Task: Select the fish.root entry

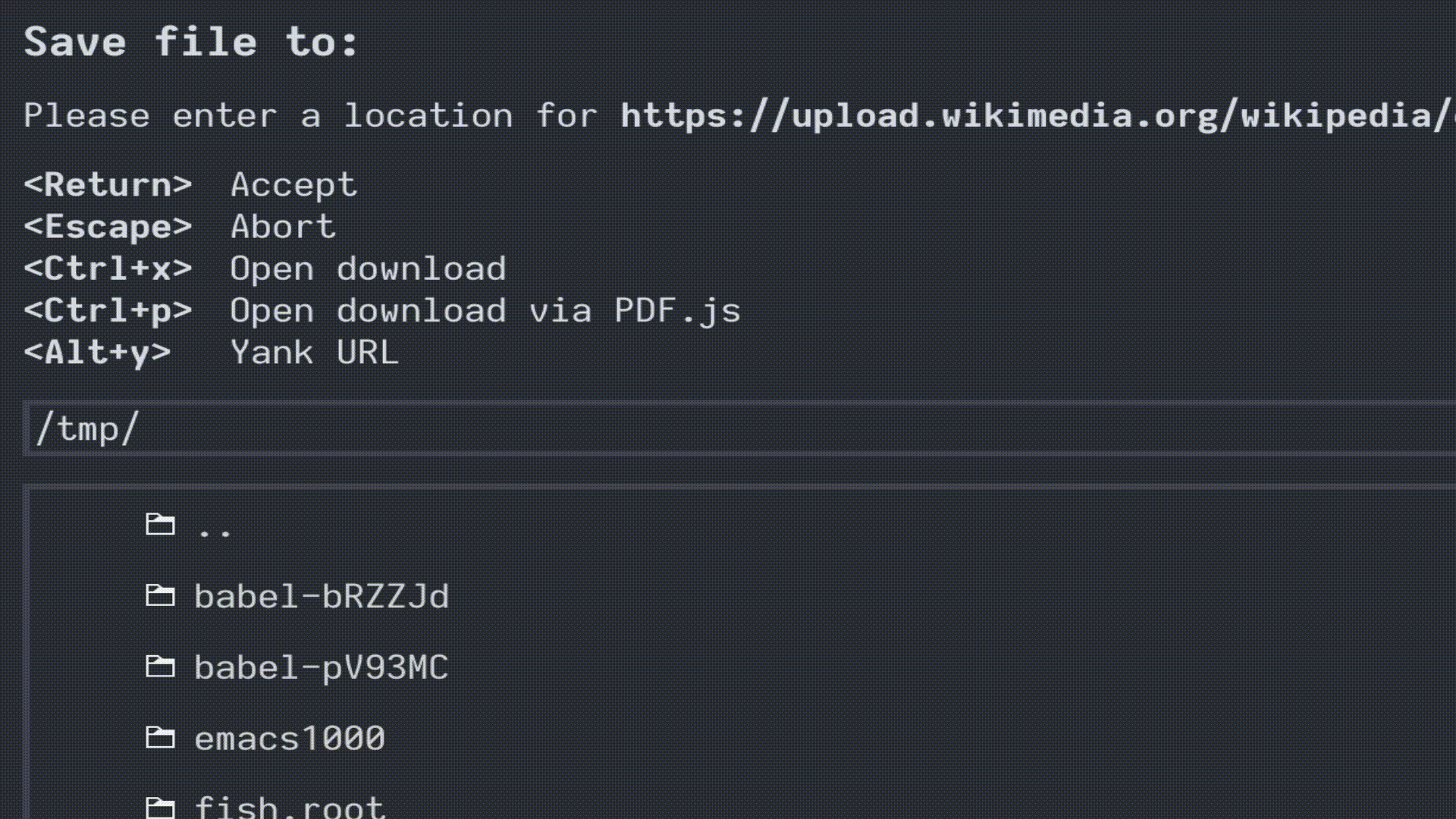Action: click(x=288, y=807)
